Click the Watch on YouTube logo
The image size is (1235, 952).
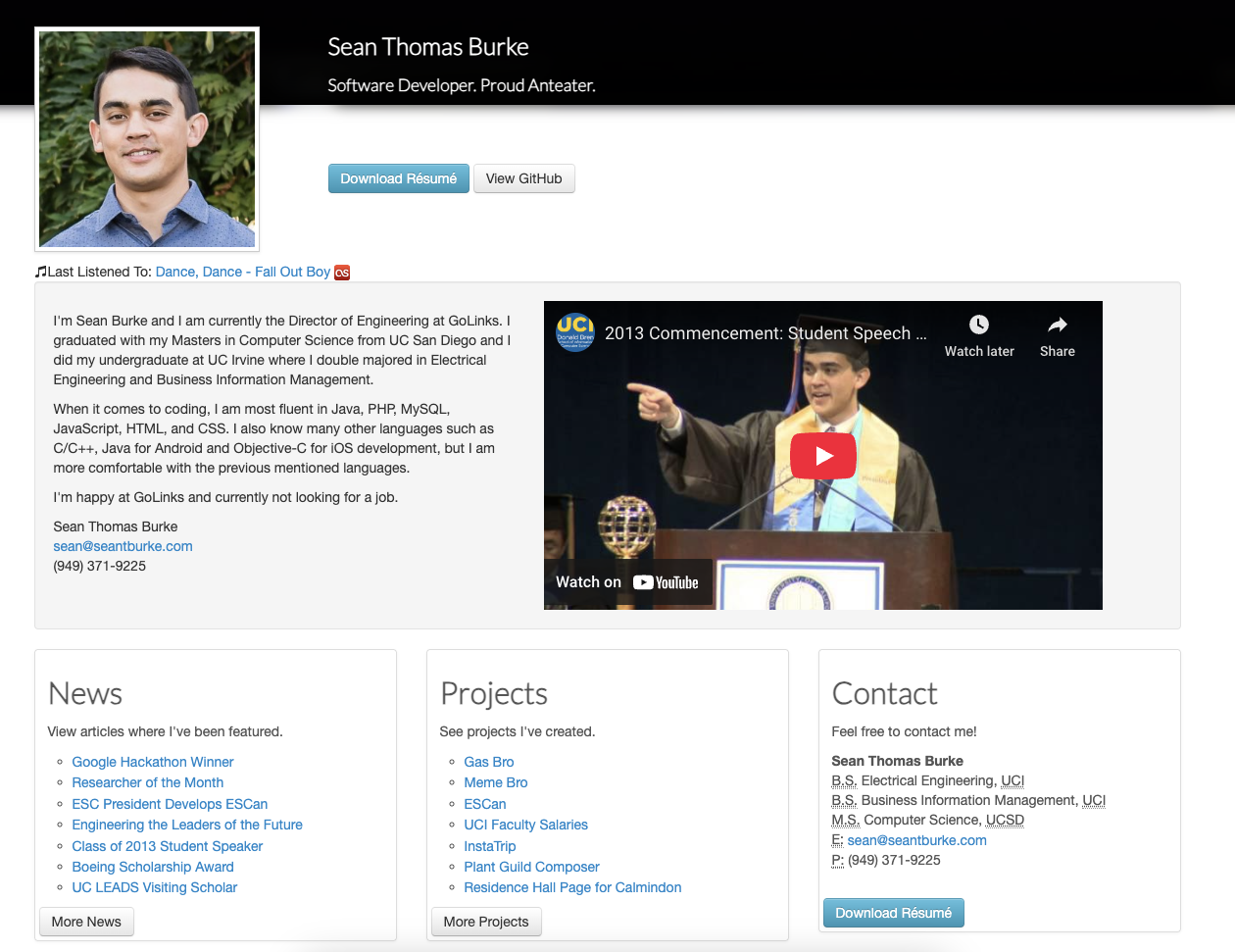pyautogui.click(x=627, y=581)
